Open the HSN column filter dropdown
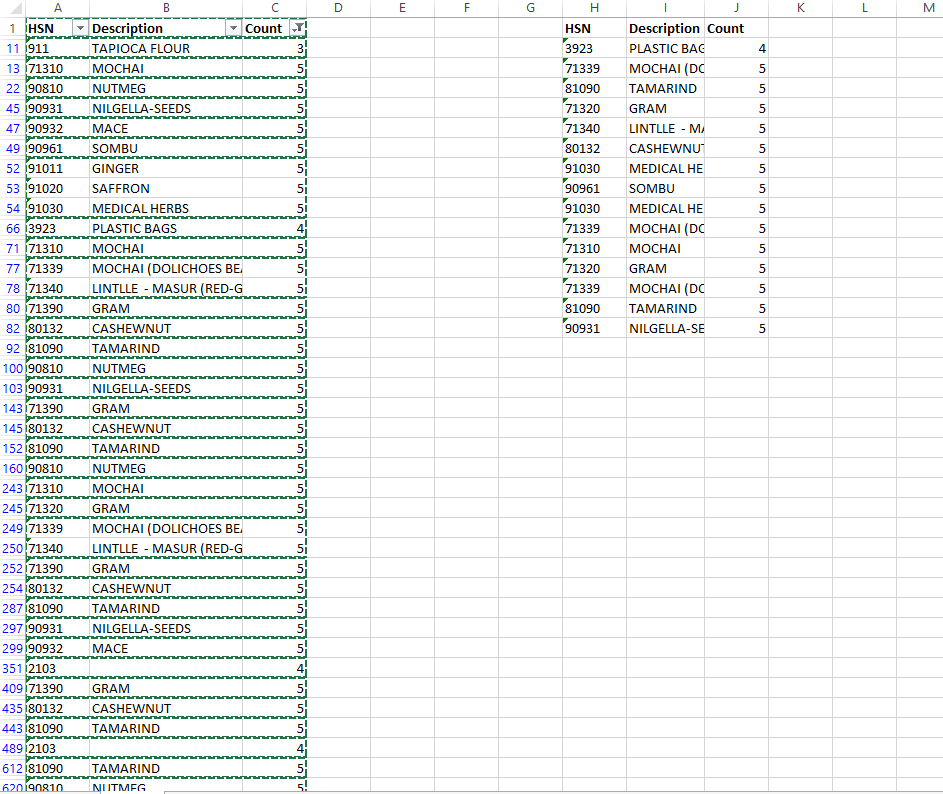 [80, 28]
